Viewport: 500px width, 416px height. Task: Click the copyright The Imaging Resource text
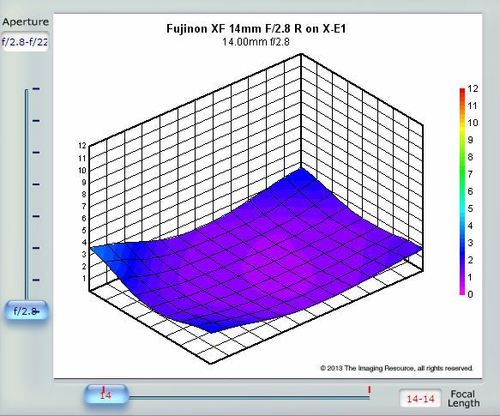click(x=397, y=368)
